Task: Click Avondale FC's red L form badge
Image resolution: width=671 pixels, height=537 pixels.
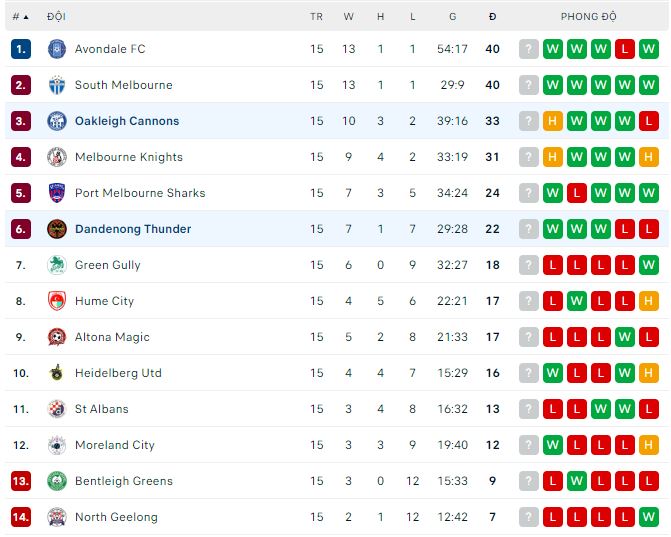Action: click(625, 49)
